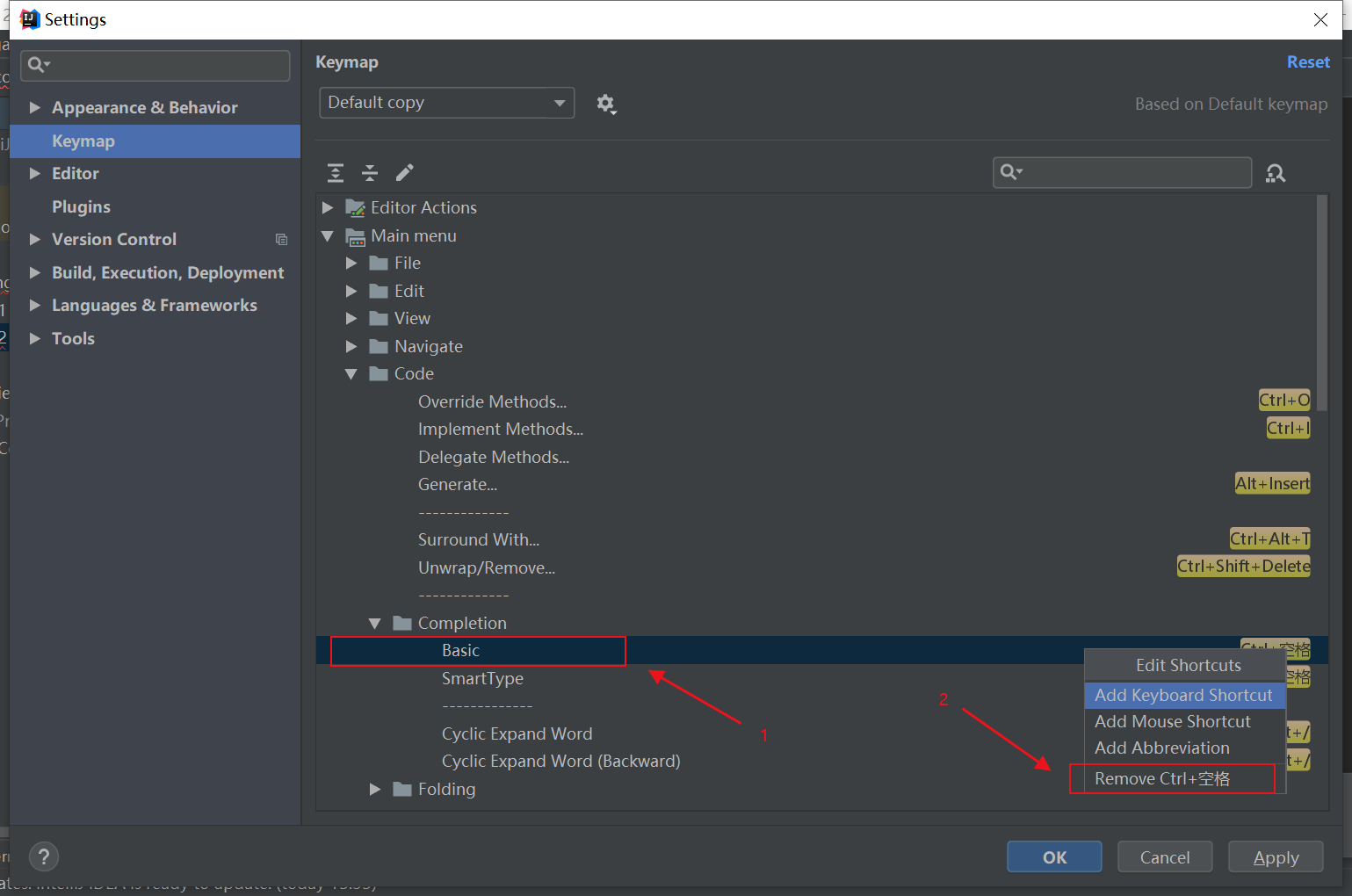
Task: Expand the Version Control section arrow
Action: pos(35,239)
